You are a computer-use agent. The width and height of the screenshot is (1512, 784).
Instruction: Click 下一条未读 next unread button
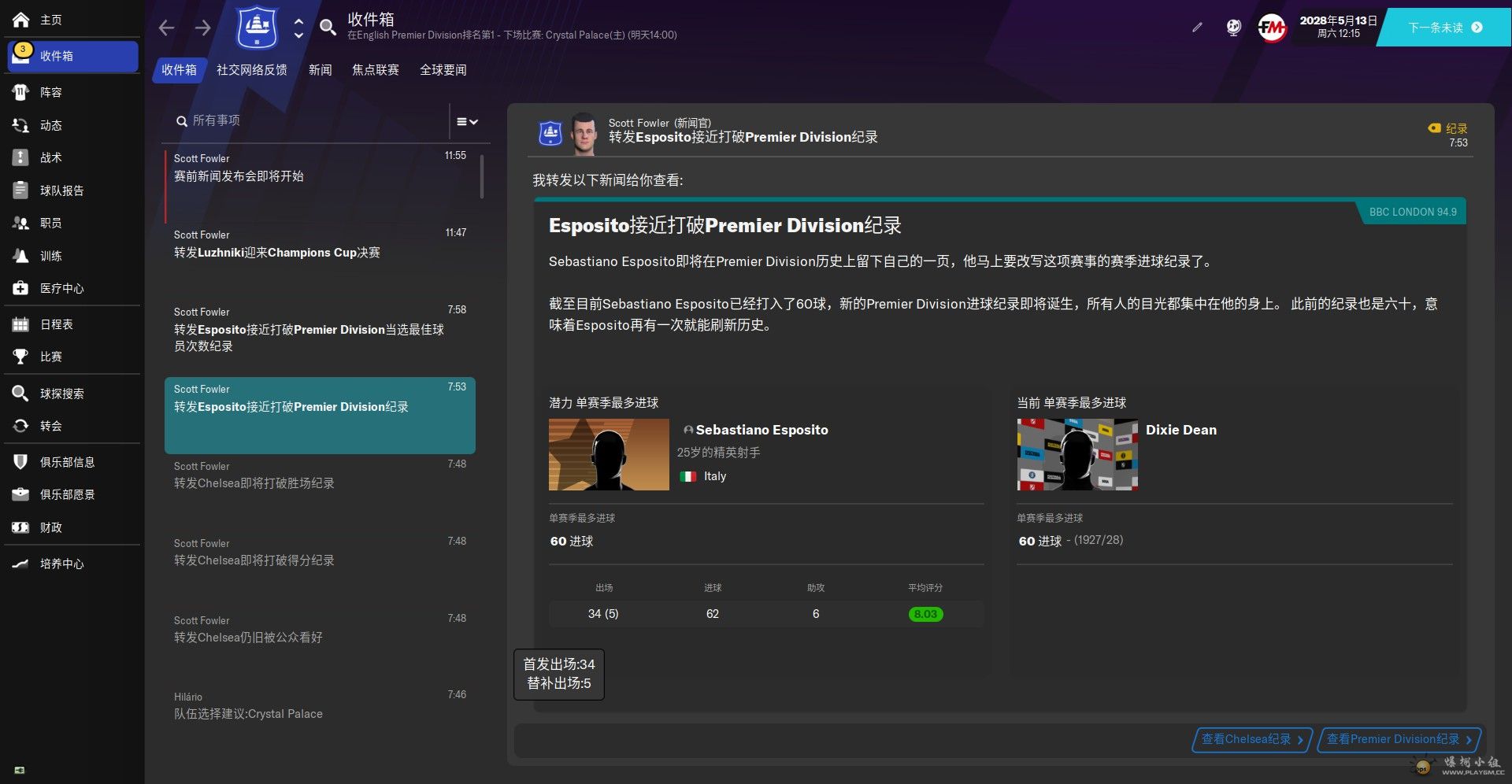[1444, 28]
